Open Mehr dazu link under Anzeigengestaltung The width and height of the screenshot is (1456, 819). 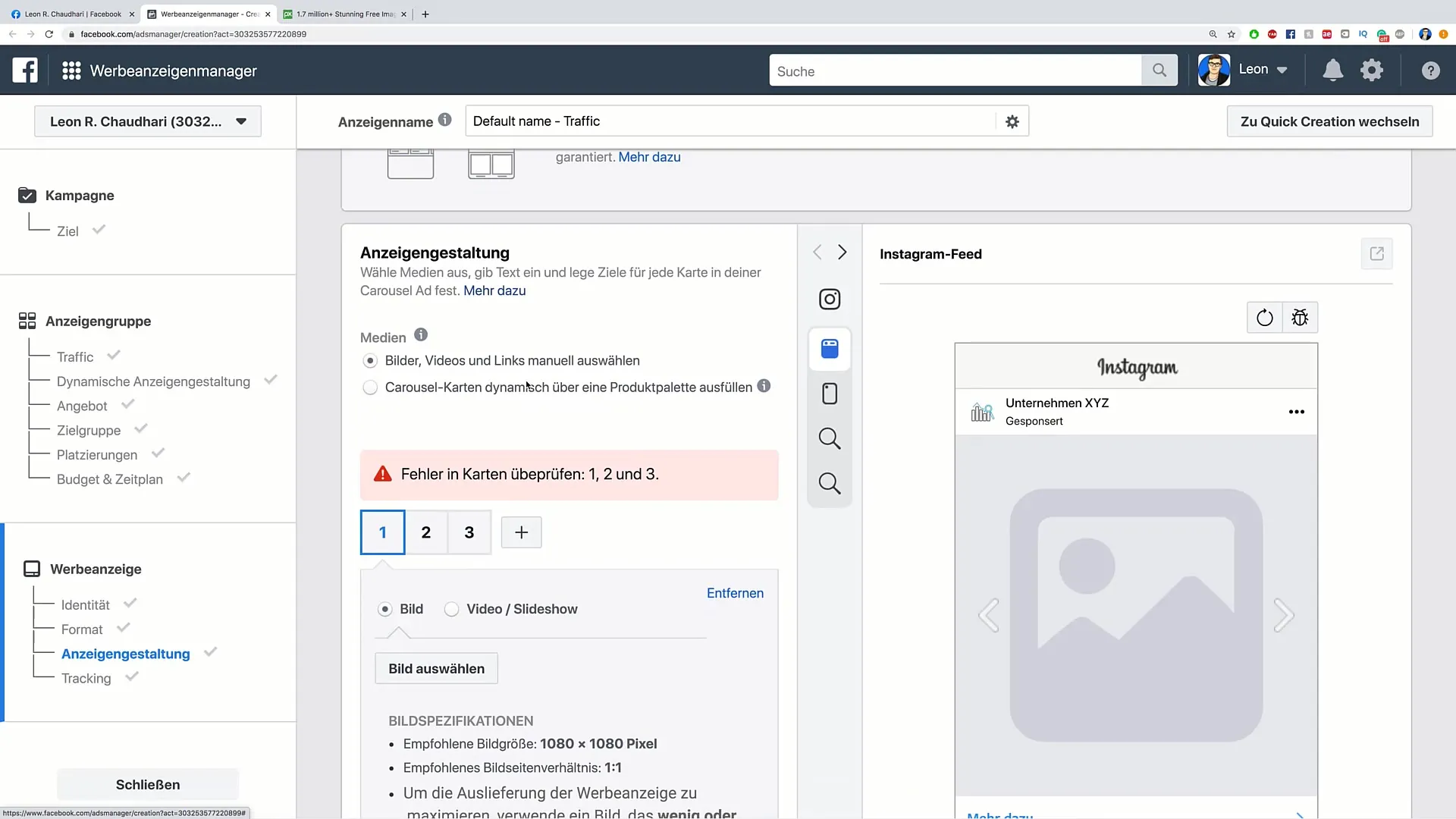[494, 290]
